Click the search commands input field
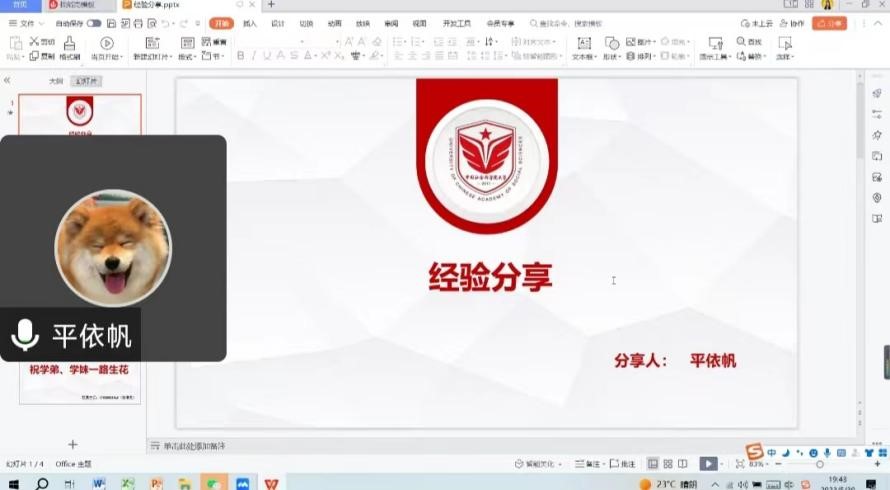The height and width of the screenshot is (490, 890). click(565, 23)
